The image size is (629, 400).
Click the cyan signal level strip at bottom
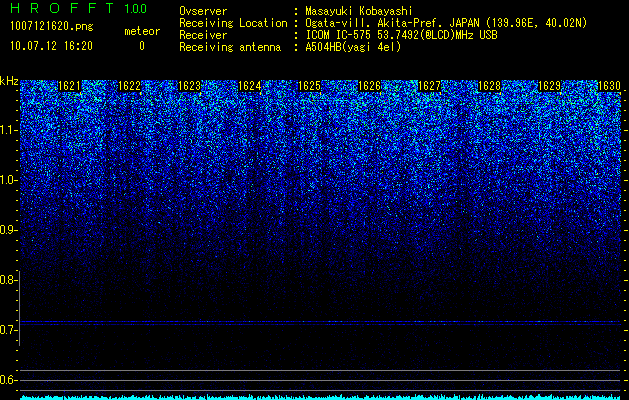(x=320, y=397)
